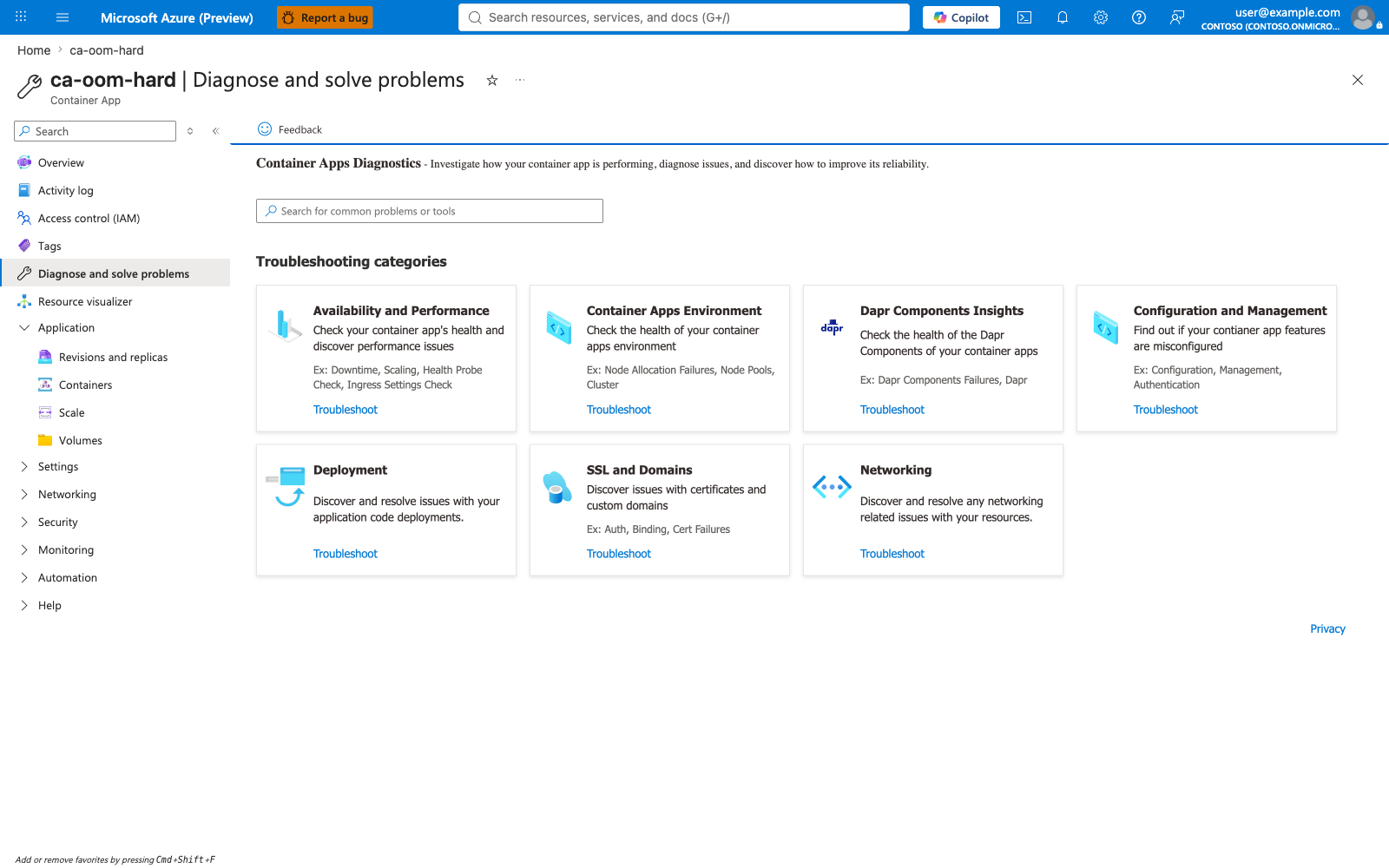
Task: Focus the global search resources field
Action: coord(684,17)
